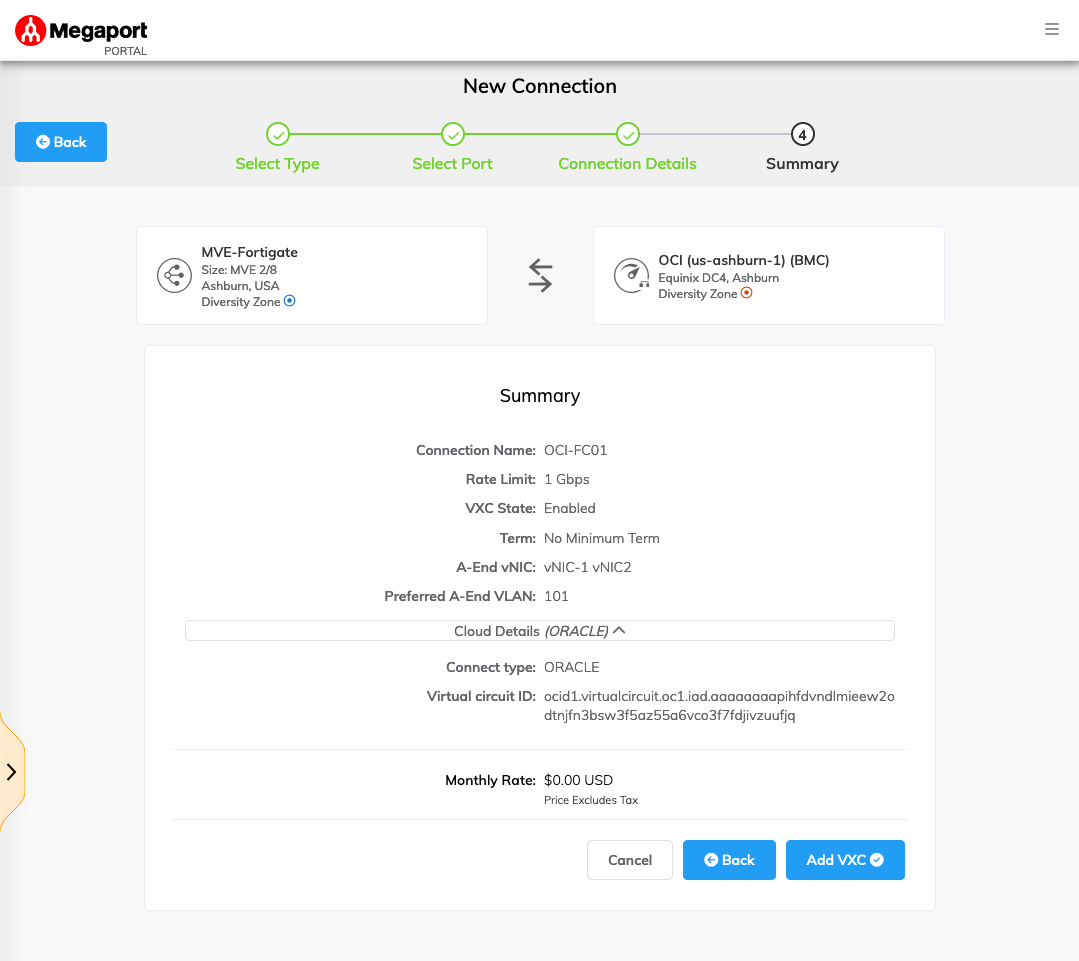Viewport: 1079px width, 961px height.
Task: Click the bottom Back button
Action: click(729, 860)
